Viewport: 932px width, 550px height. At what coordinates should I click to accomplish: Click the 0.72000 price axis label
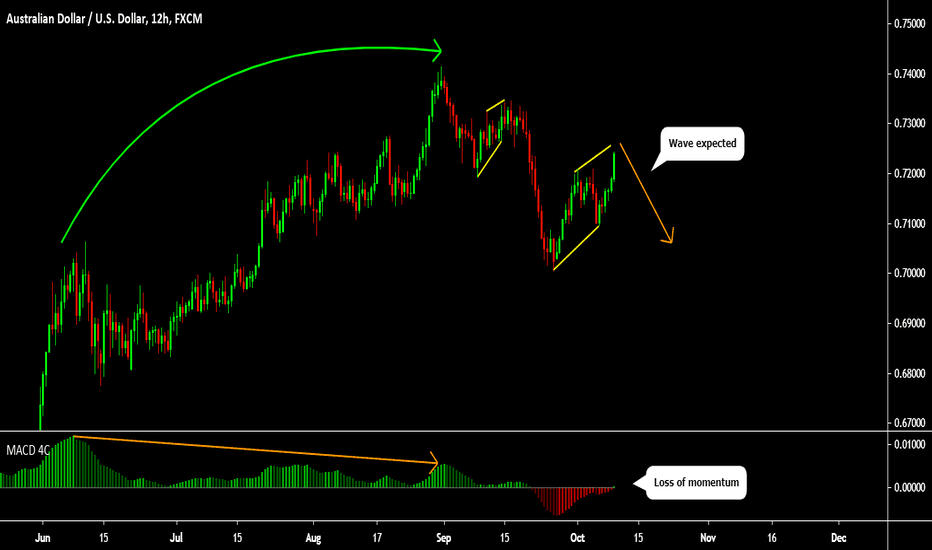click(909, 174)
